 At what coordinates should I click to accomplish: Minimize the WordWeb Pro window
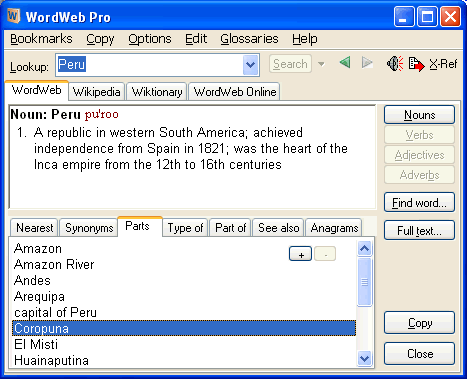click(x=404, y=16)
